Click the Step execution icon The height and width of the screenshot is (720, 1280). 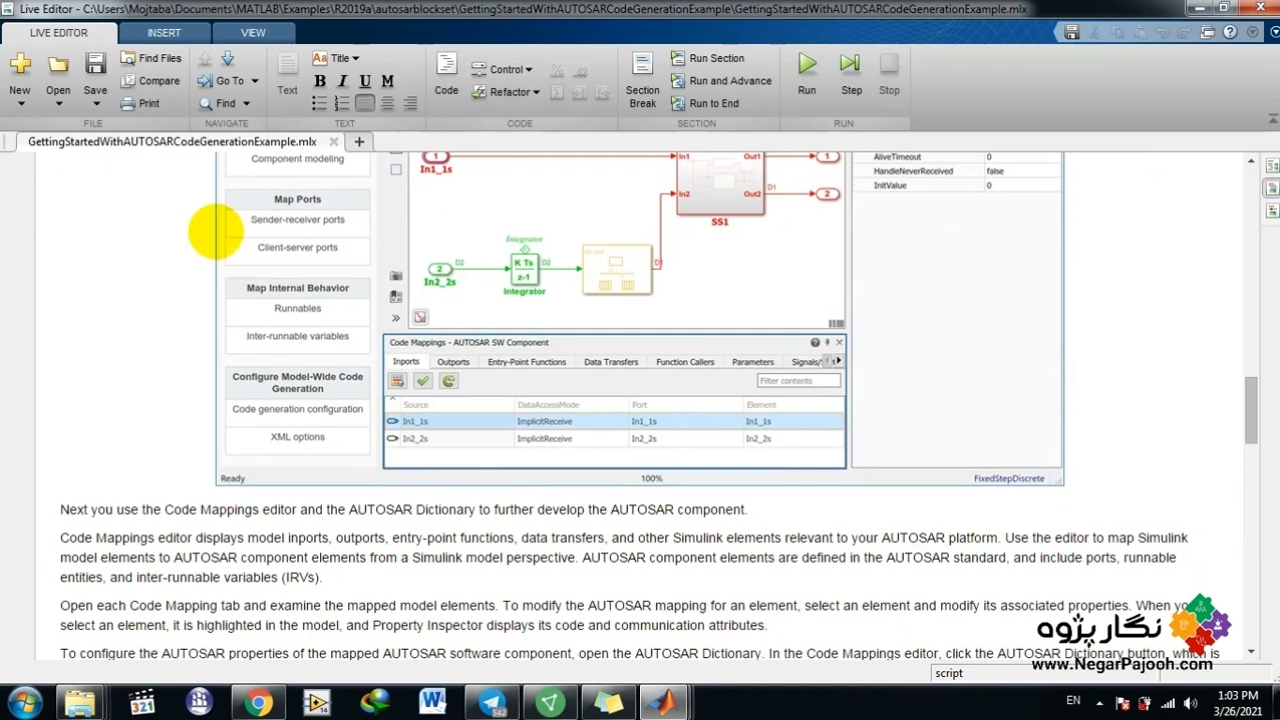[850, 66]
